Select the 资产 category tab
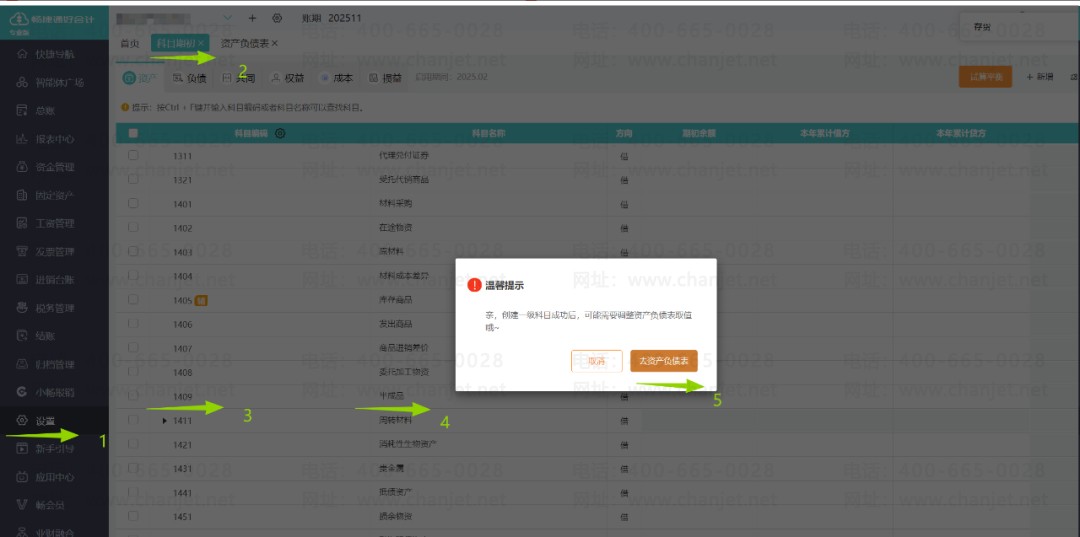 pos(140,78)
